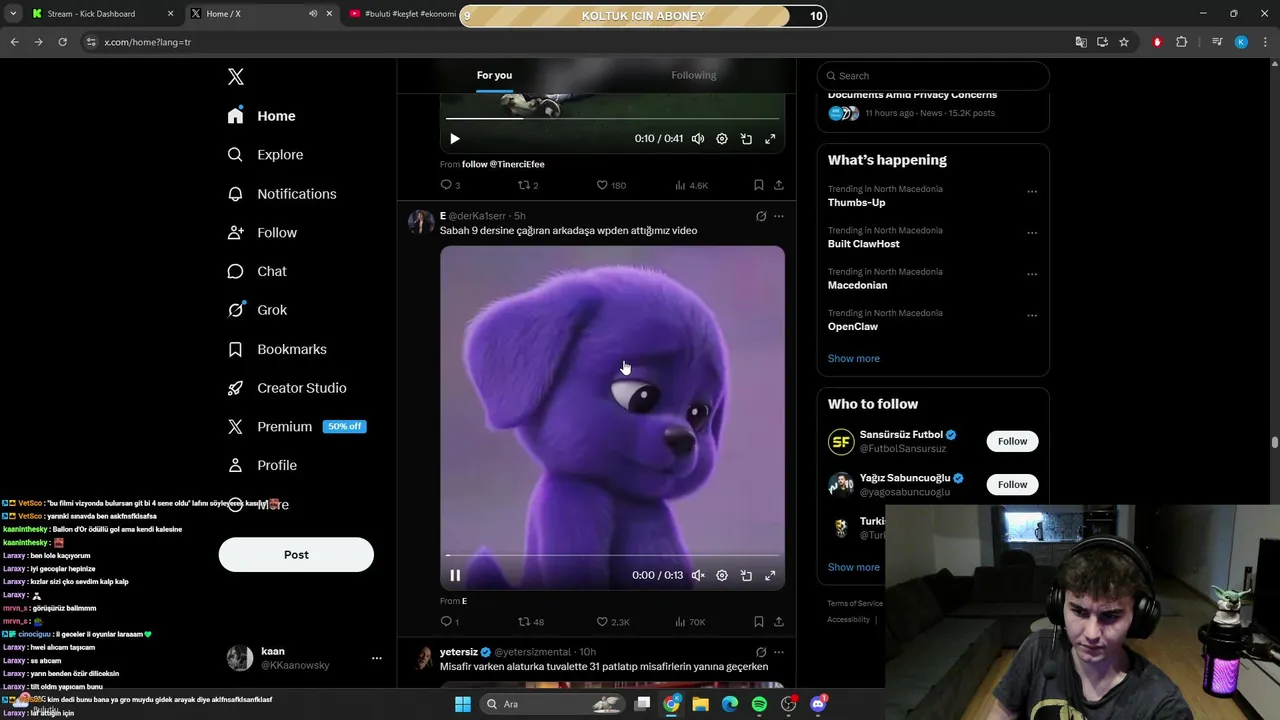Go to Home in sidebar
1280x720 pixels.
point(261,116)
